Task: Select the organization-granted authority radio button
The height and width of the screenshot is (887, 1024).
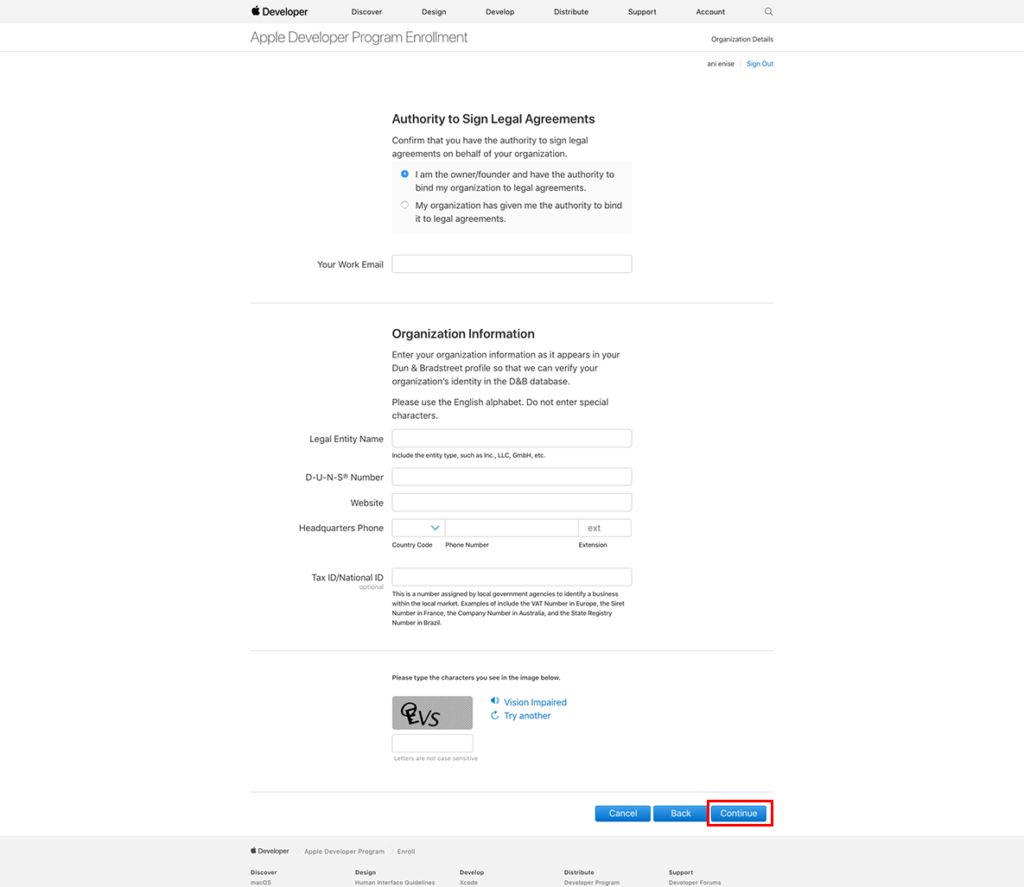Action: (x=404, y=204)
